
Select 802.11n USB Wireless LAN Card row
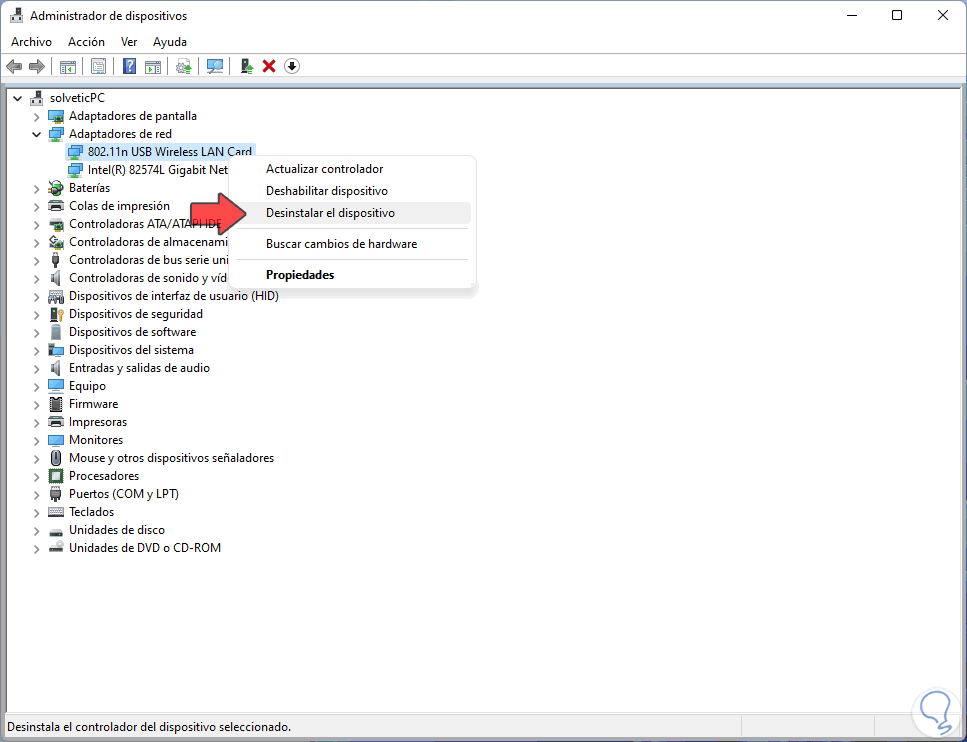point(160,152)
